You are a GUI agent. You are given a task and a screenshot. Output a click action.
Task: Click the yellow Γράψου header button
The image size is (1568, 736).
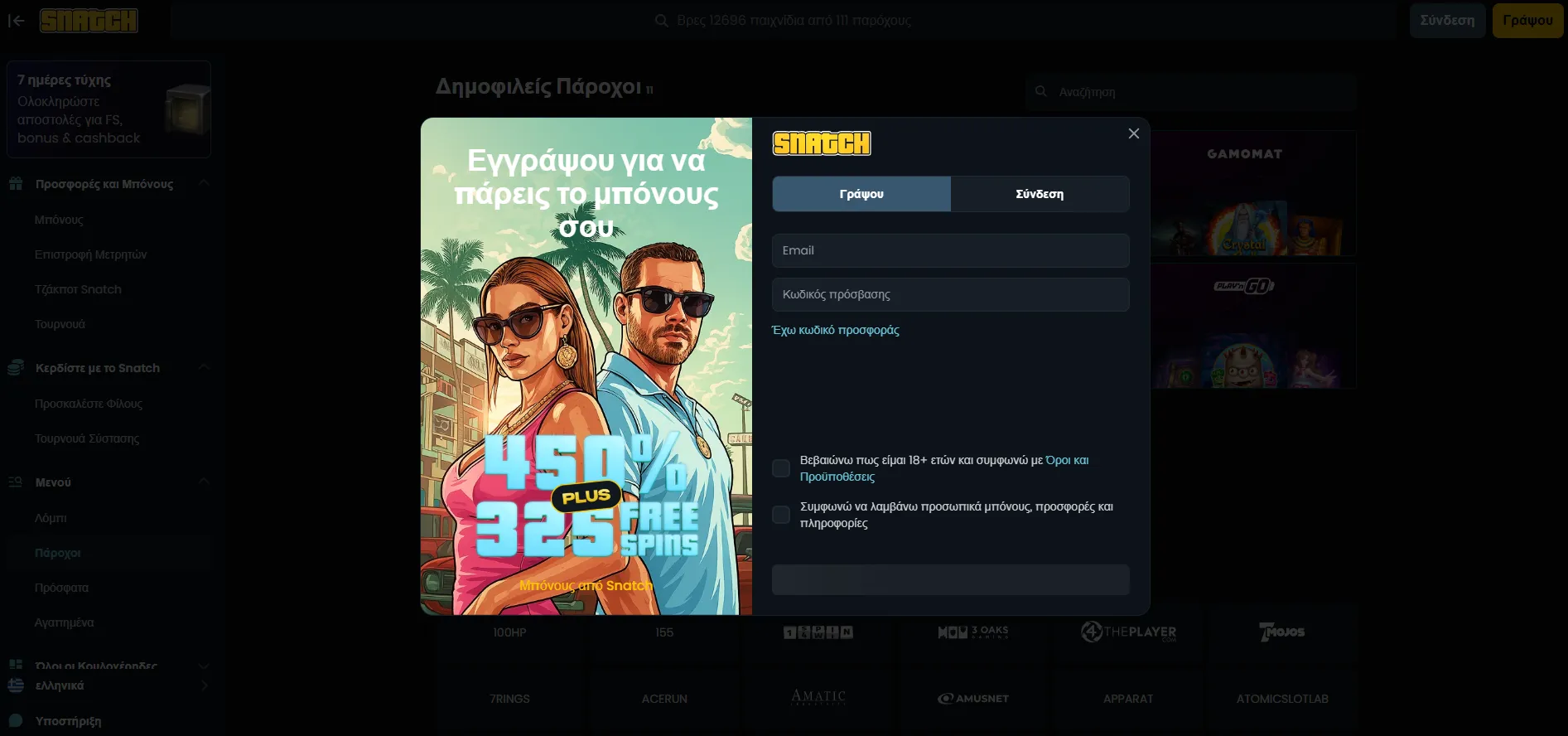coord(1527,21)
